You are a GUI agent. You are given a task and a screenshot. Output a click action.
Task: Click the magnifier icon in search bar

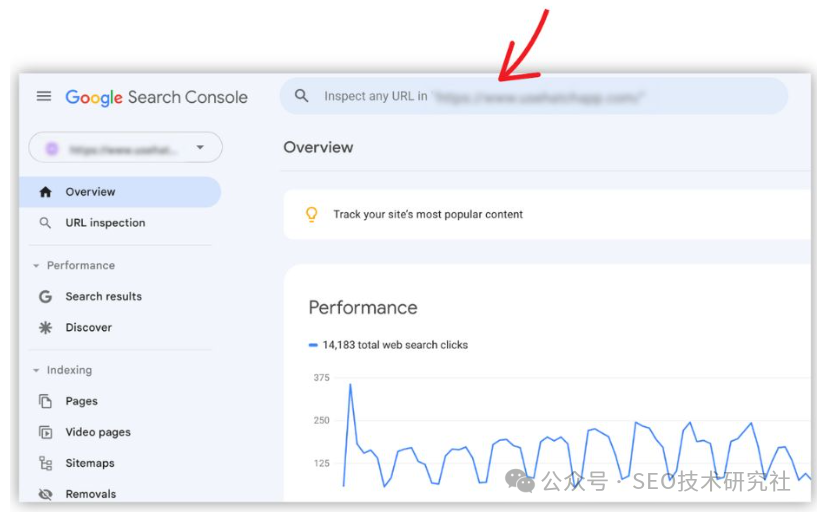click(301, 95)
